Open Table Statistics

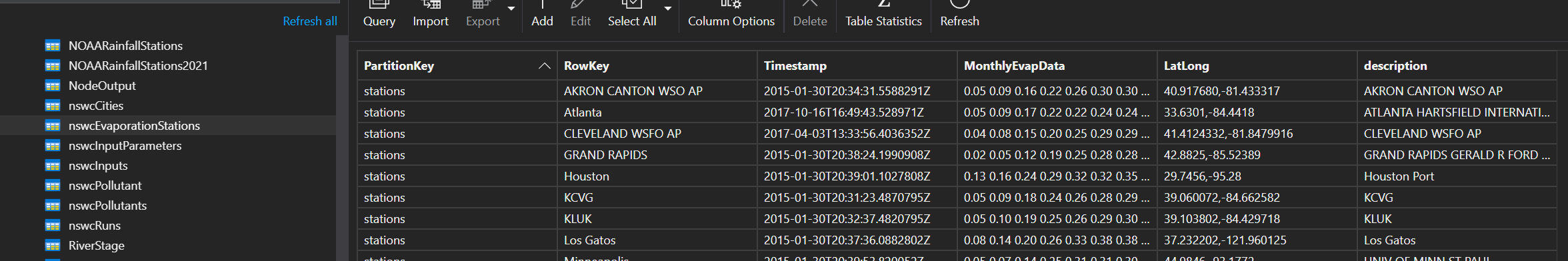(x=883, y=15)
